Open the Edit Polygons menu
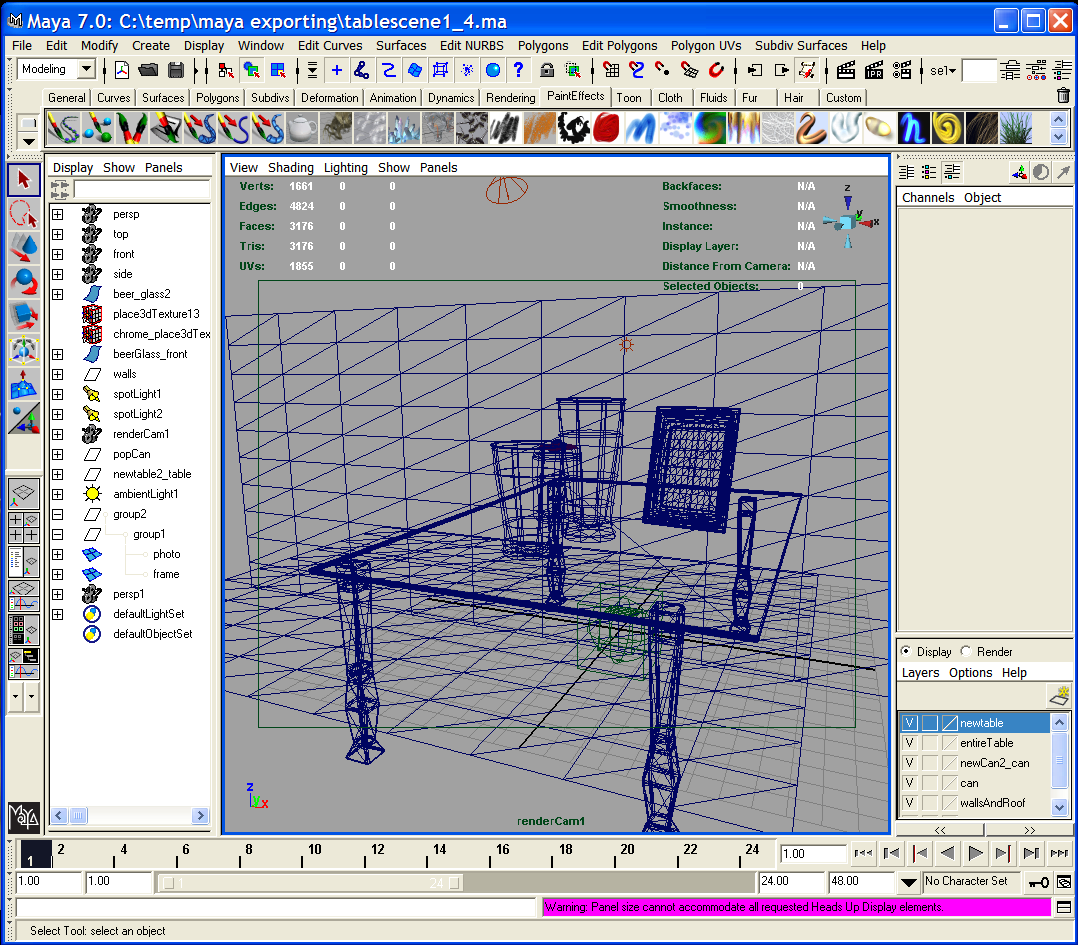 [619, 45]
